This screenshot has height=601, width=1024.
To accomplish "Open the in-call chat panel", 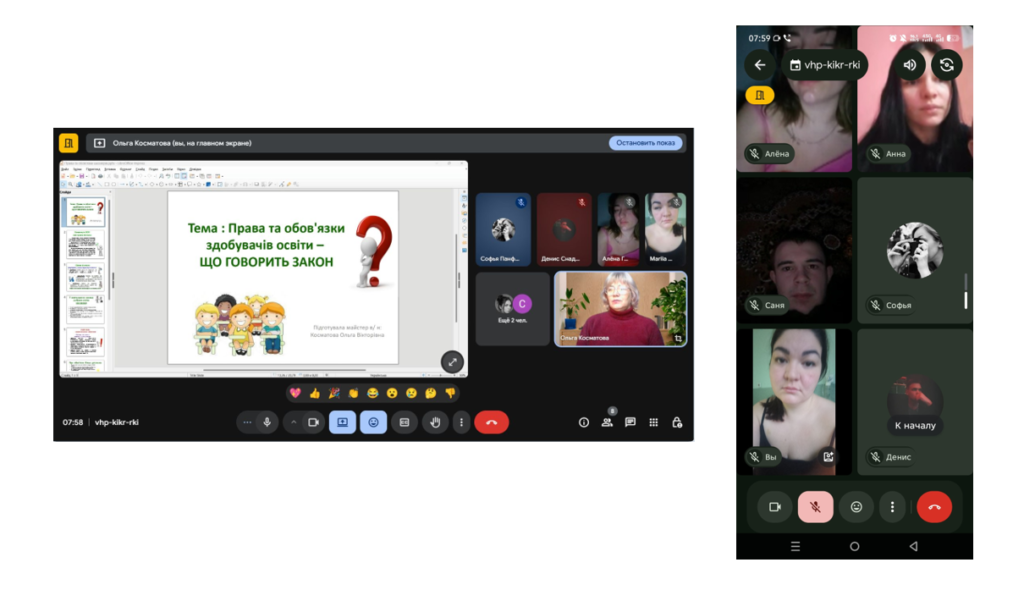I will coord(630,422).
